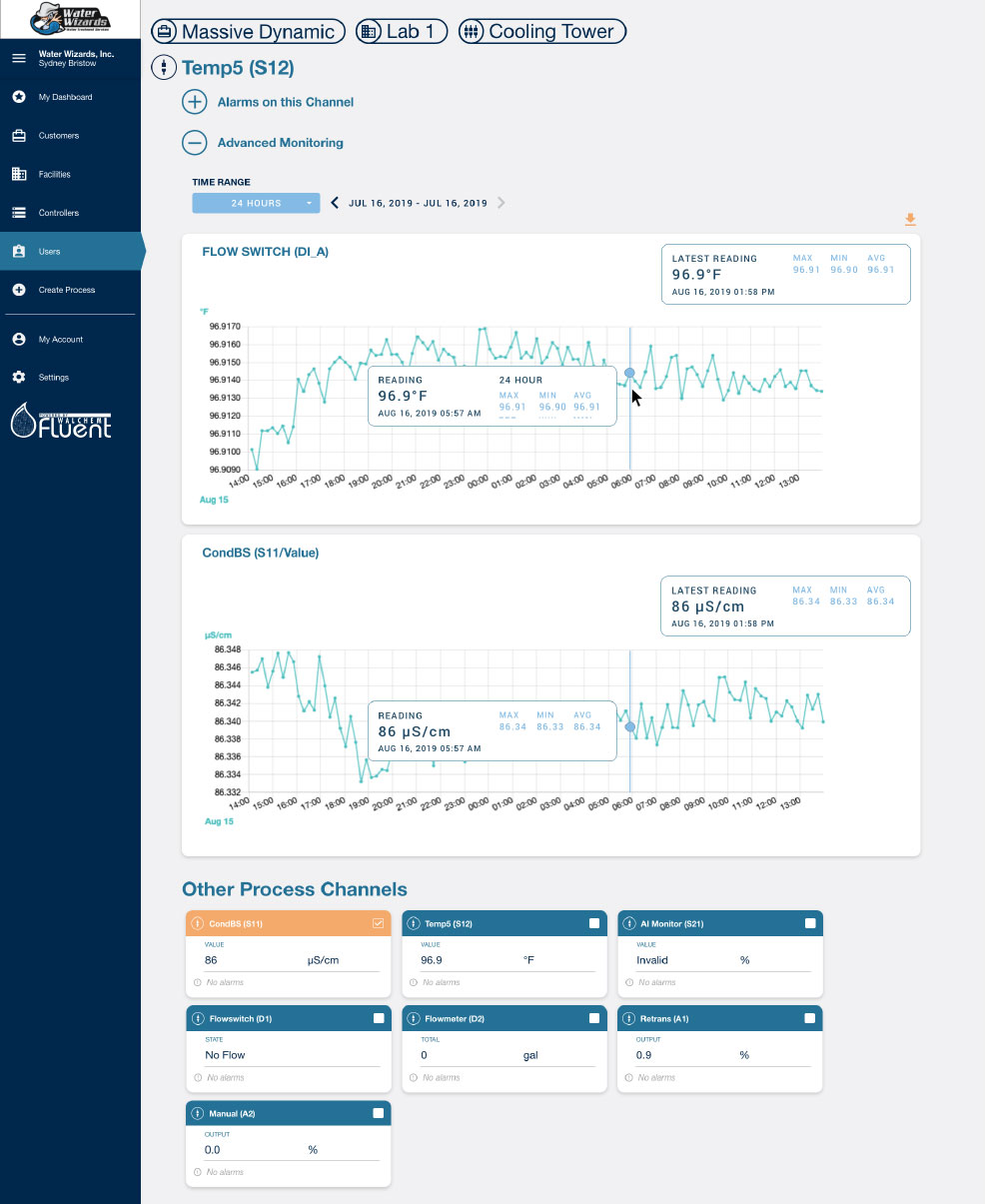The width and height of the screenshot is (986, 1204).
Task: Check the Temp5 (S12) channel checkbox
Action: tap(594, 923)
